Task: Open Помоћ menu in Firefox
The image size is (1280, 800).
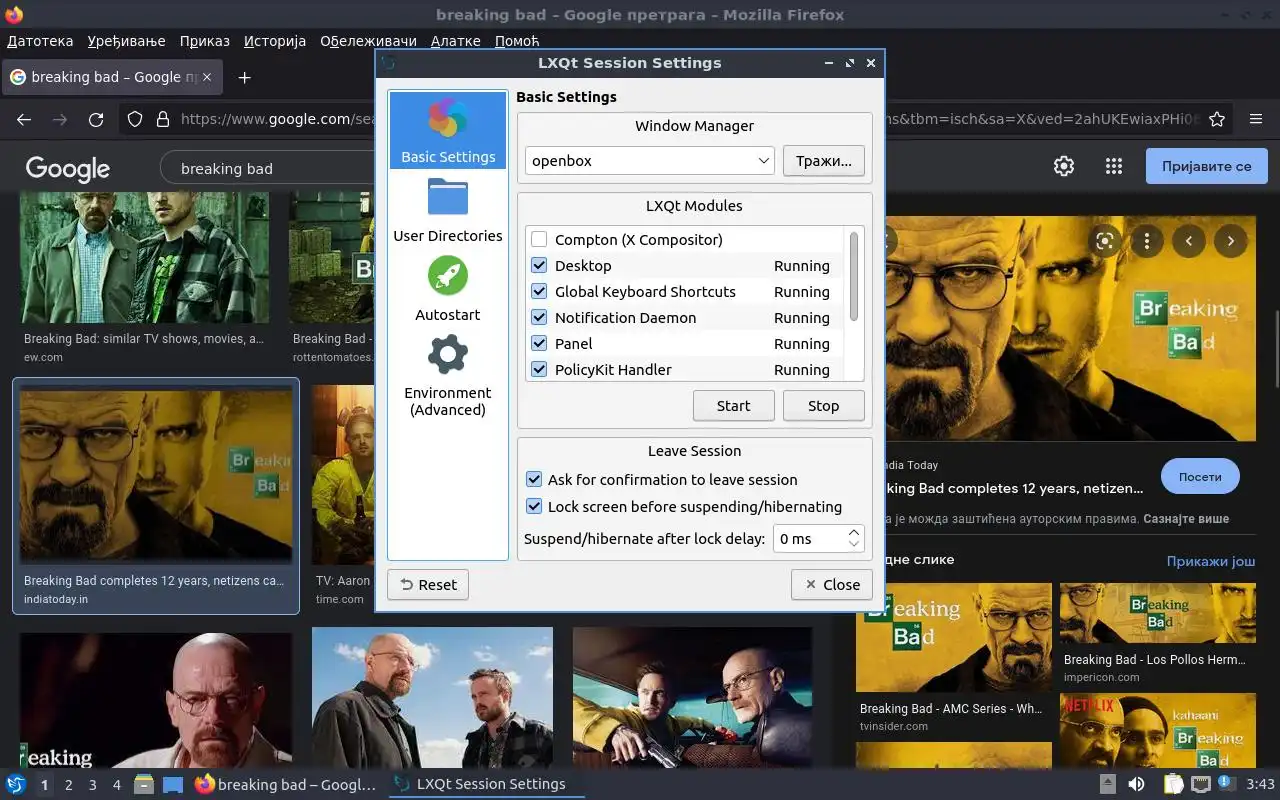Action: (517, 41)
